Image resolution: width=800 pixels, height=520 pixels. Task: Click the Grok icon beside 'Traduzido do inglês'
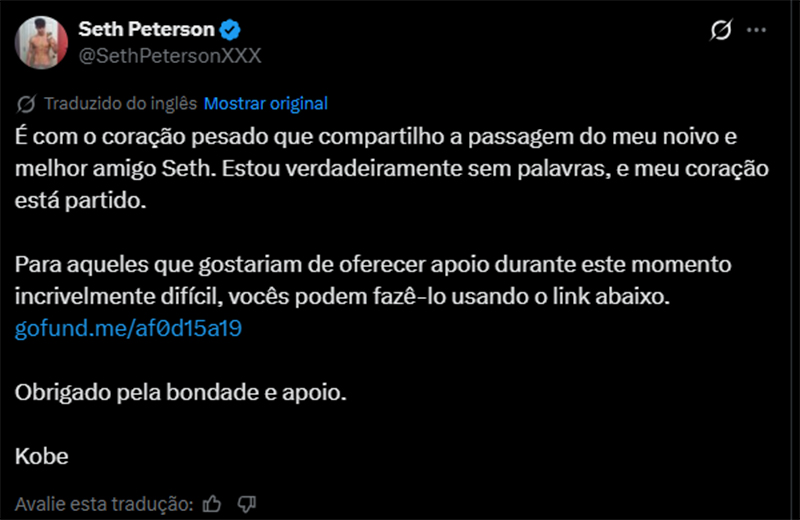click(27, 103)
